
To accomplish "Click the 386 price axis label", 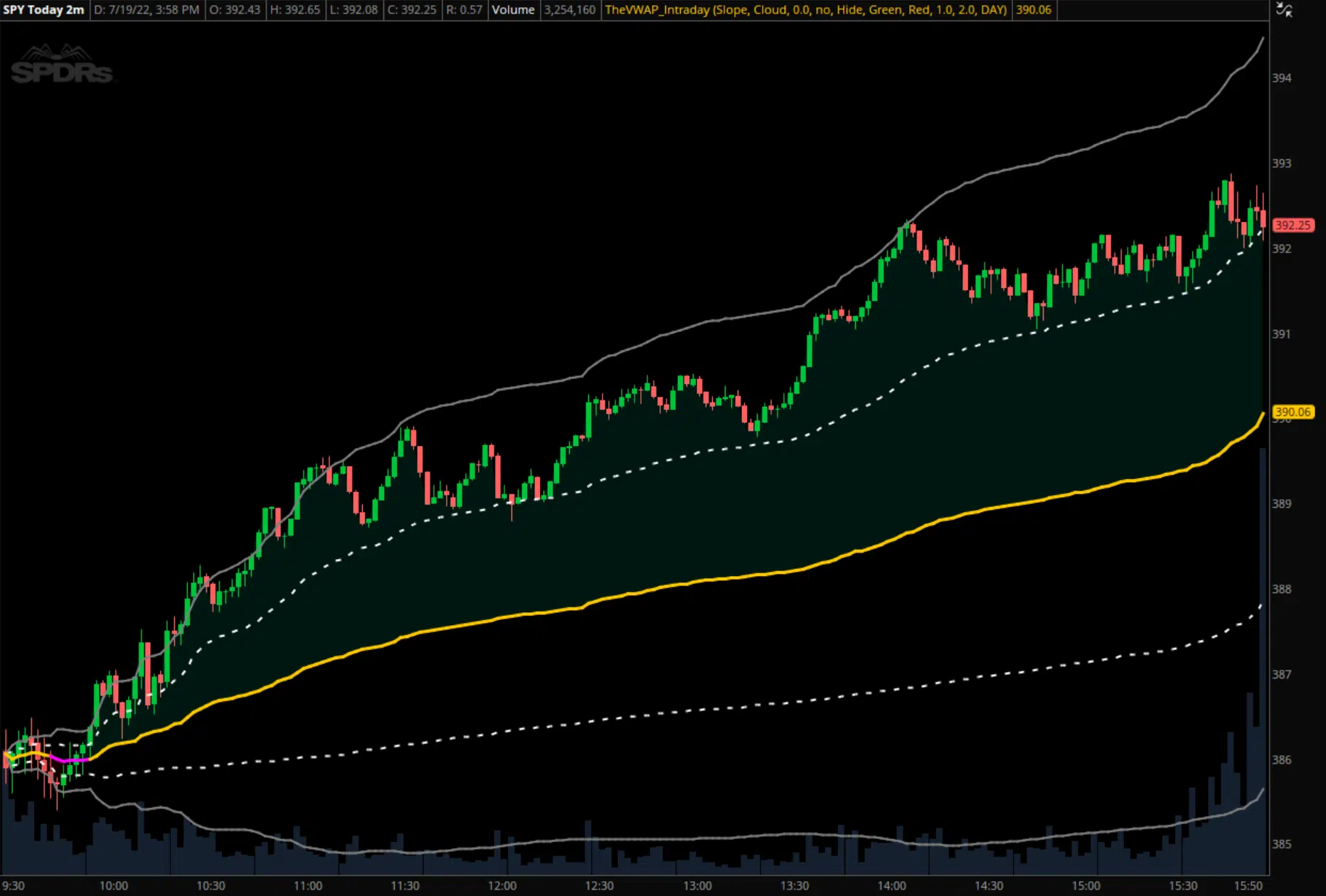I will [x=1282, y=759].
